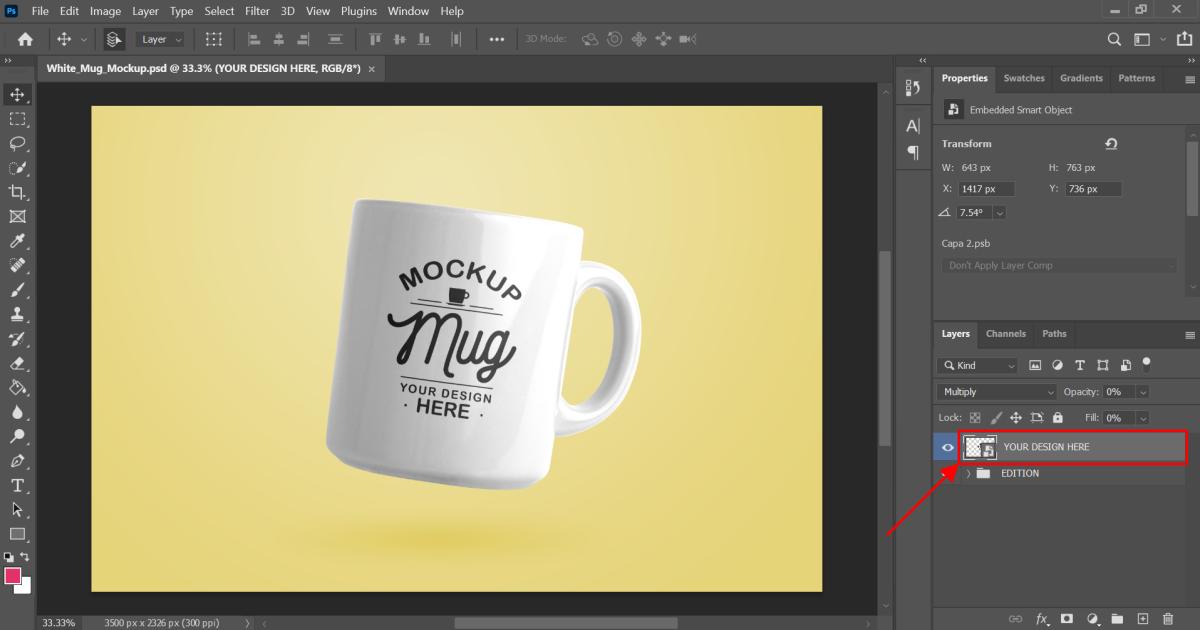Open the layer Opacity dropdown arrow
Image resolution: width=1200 pixels, height=630 pixels.
coord(1142,392)
